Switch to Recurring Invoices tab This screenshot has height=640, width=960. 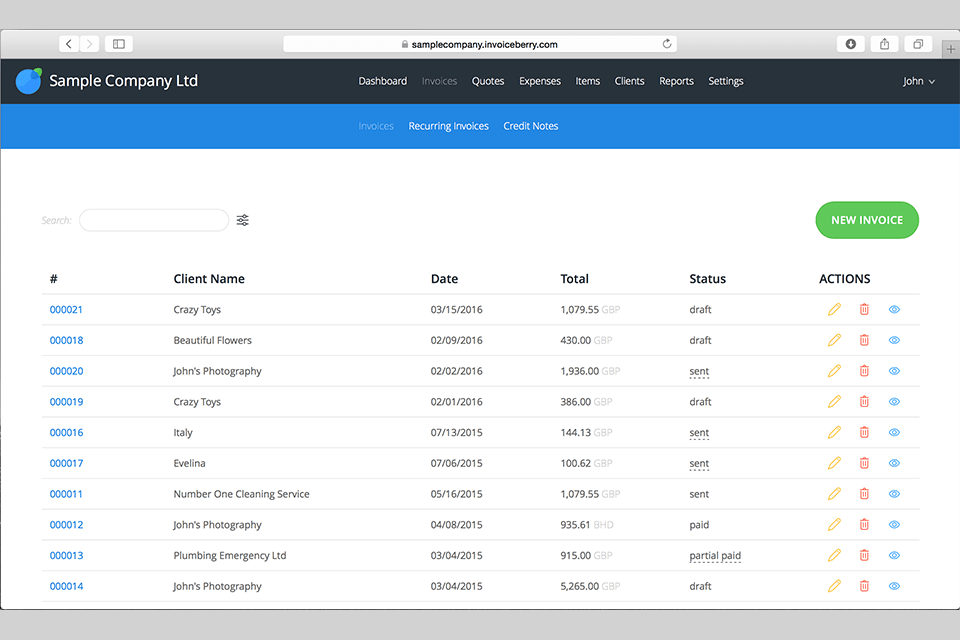[449, 126]
